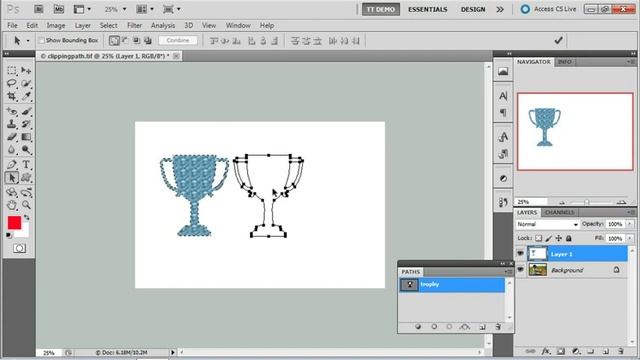Open the Normal blend mode dropdown
This screenshot has width=640, height=360.
coord(547,224)
